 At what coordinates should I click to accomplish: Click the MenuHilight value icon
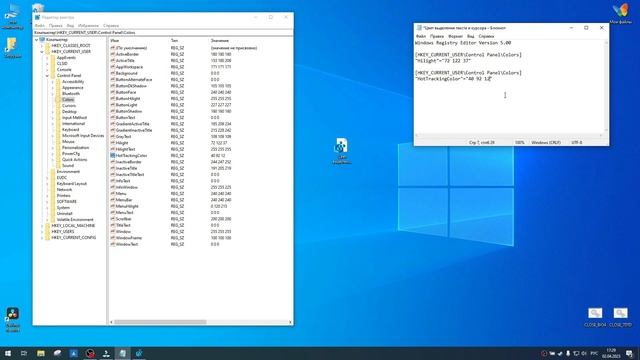[113, 206]
